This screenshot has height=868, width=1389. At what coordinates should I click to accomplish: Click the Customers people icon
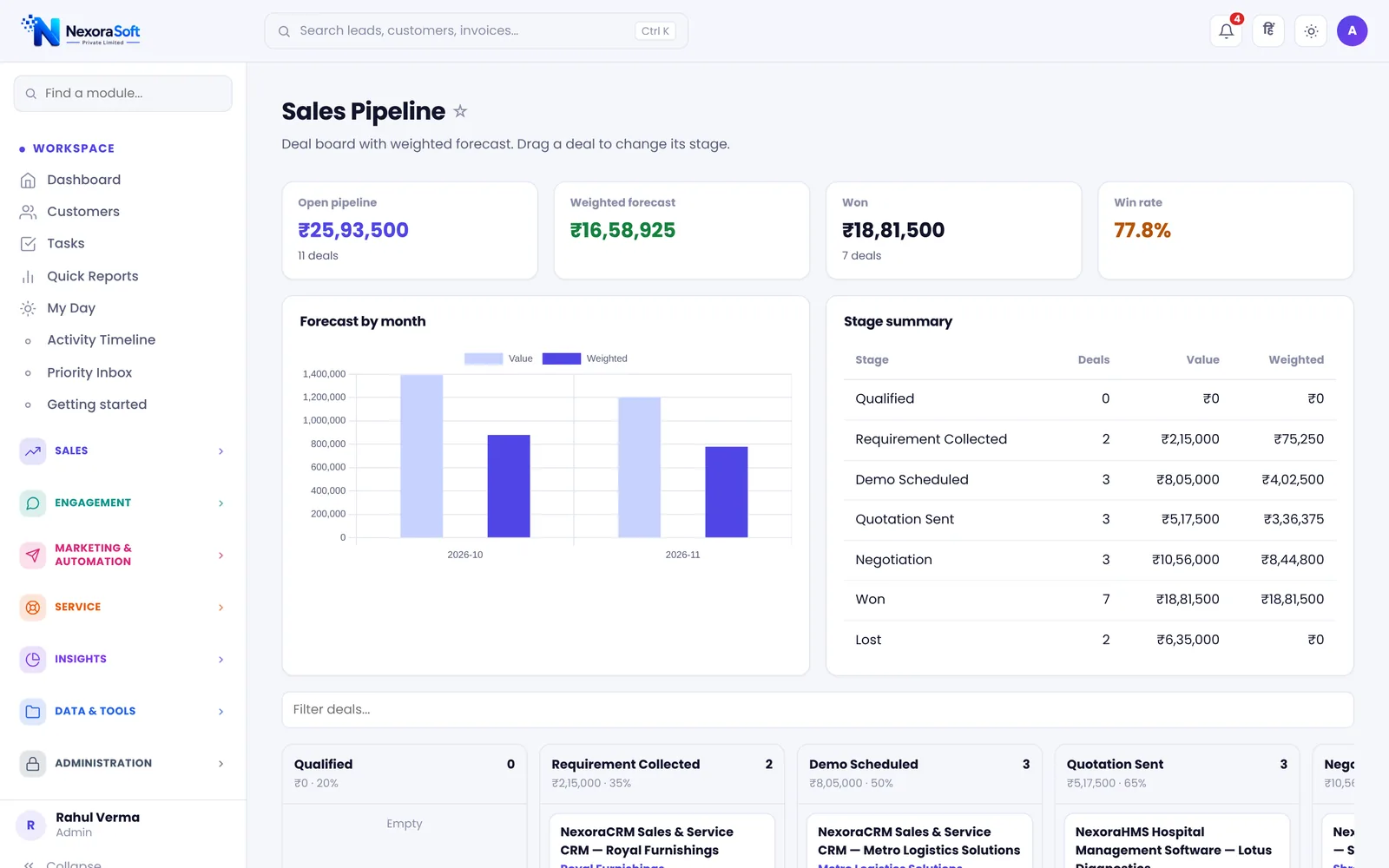tap(28, 212)
